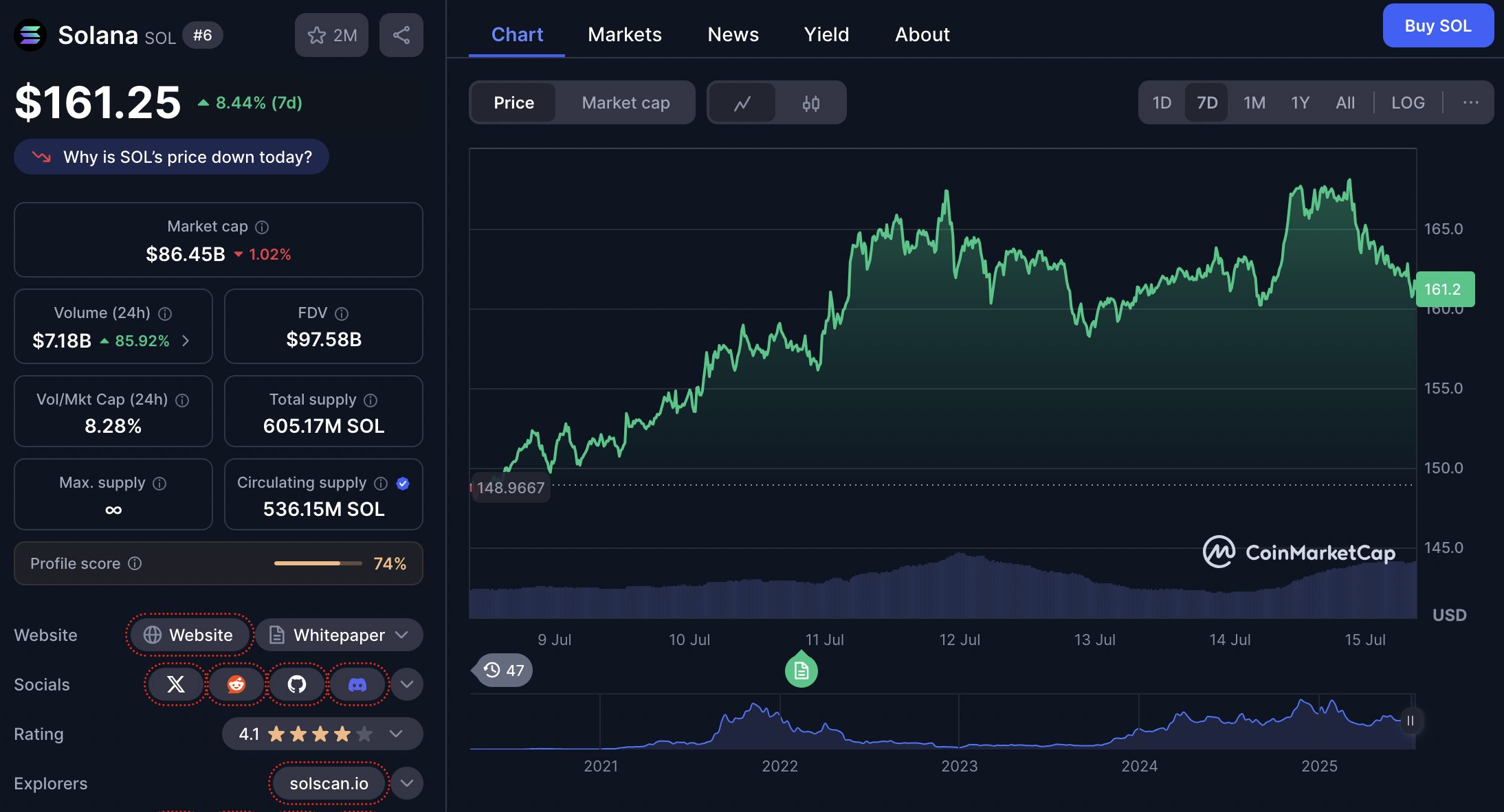Open the share icon button
The width and height of the screenshot is (1504, 812).
coord(401,35)
